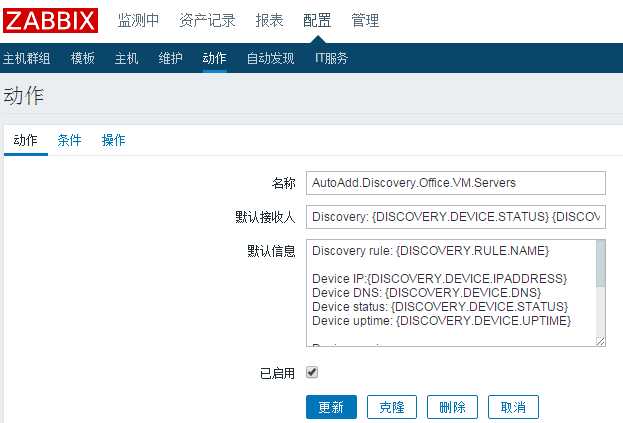623x423 pixels.
Task: Click the 'Device status: {DISCOVERY.DEVICE.STATUS}' line
Action: click(440, 307)
